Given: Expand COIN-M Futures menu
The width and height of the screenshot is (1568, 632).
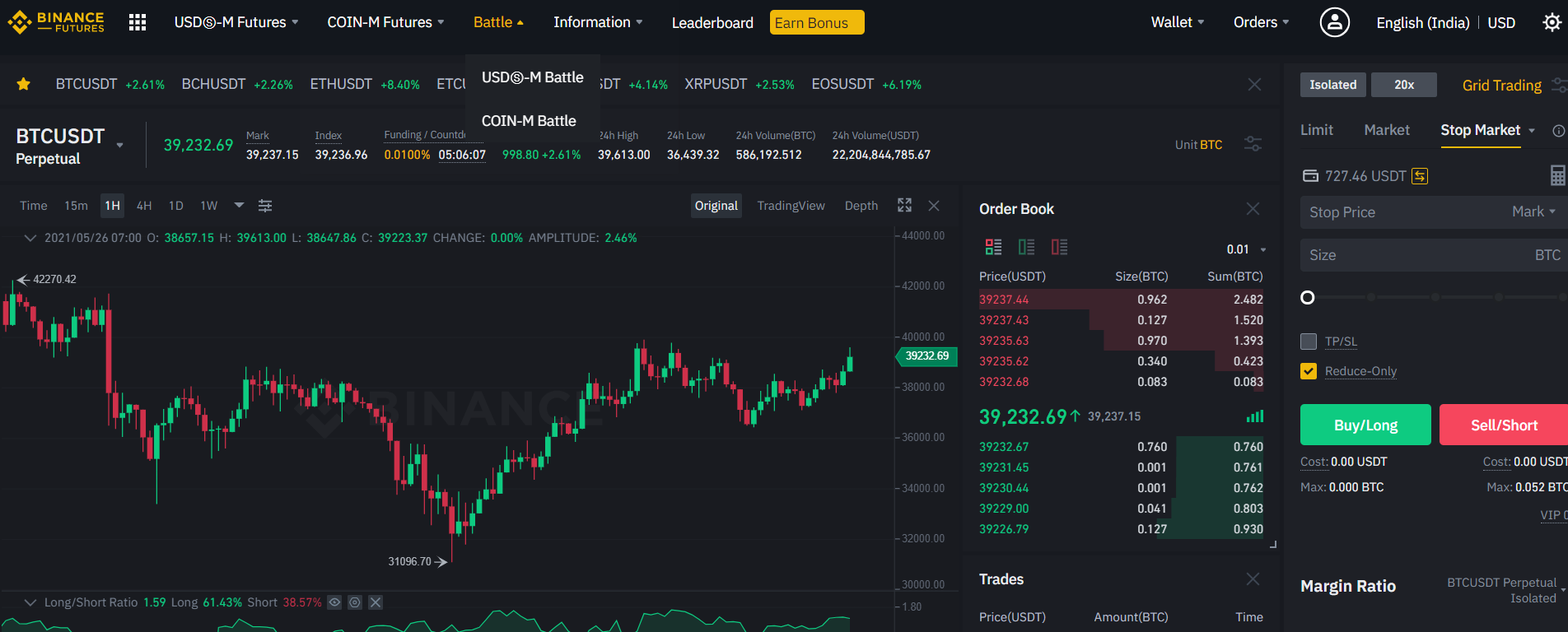Looking at the screenshot, I should [x=385, y=22].
